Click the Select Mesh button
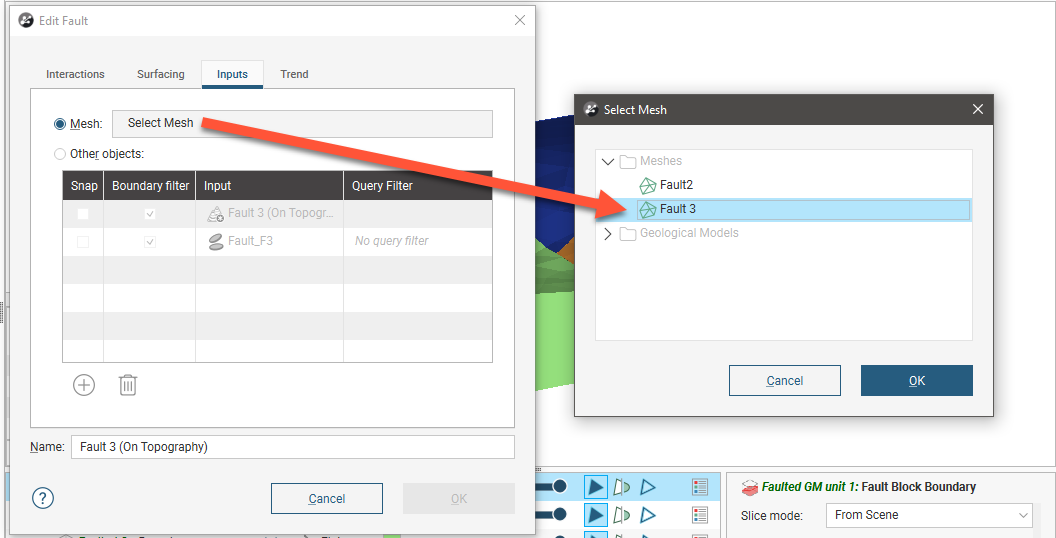Image resolution: width=1056 pixels, height=538 pixels. (x=302, y=124)
